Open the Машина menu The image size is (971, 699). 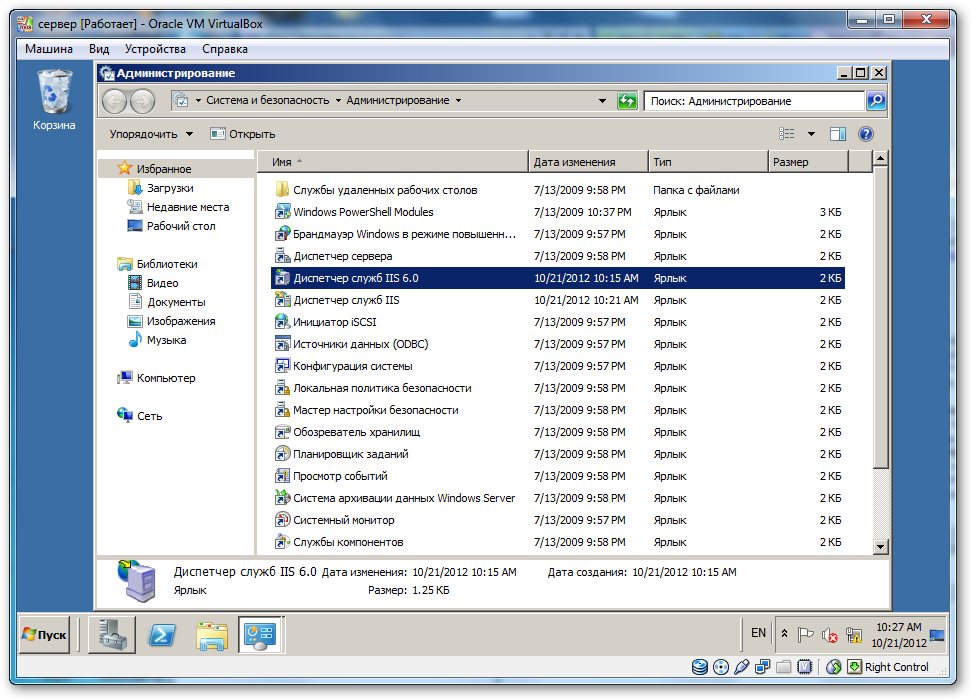coord(49,49)
